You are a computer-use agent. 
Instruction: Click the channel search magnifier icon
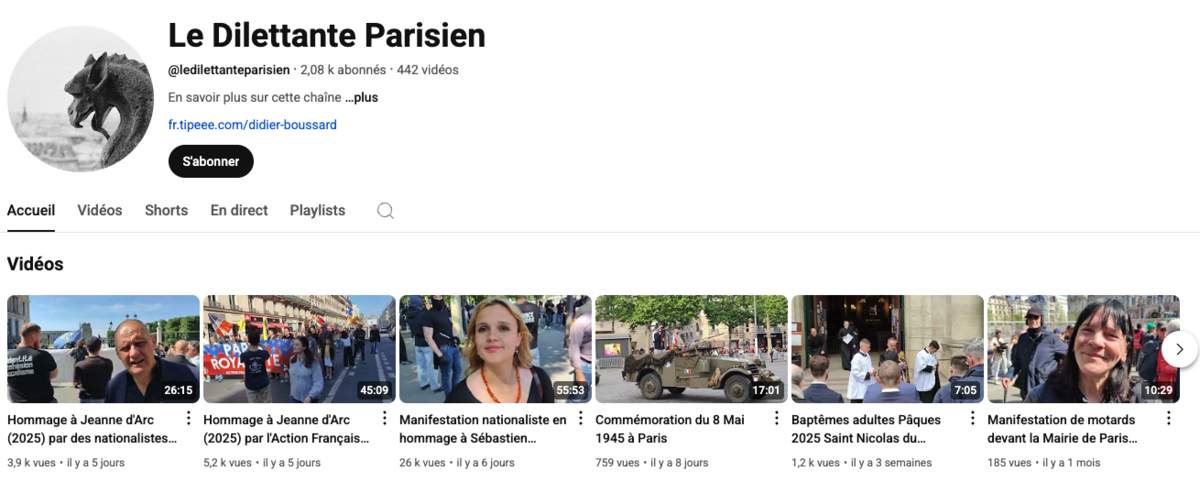(x=385, y=210)
